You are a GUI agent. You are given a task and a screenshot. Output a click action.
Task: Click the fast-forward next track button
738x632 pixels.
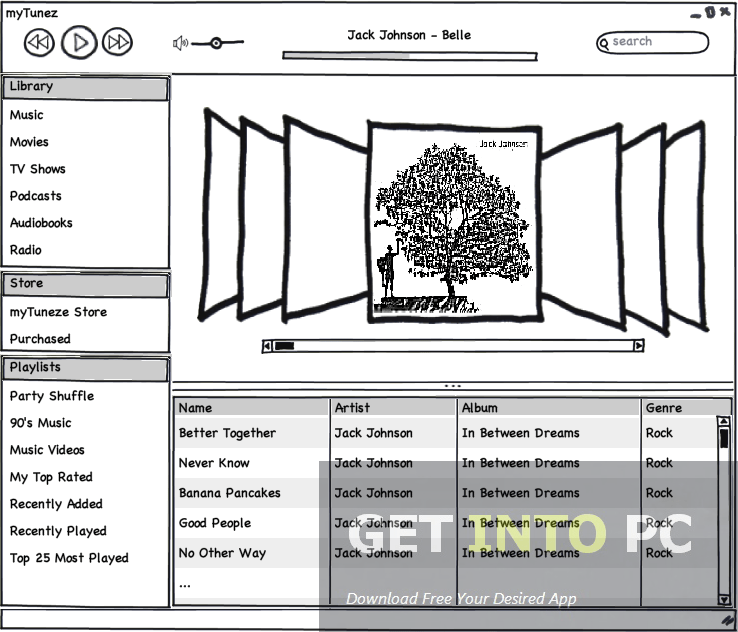(x=117, y=42)
